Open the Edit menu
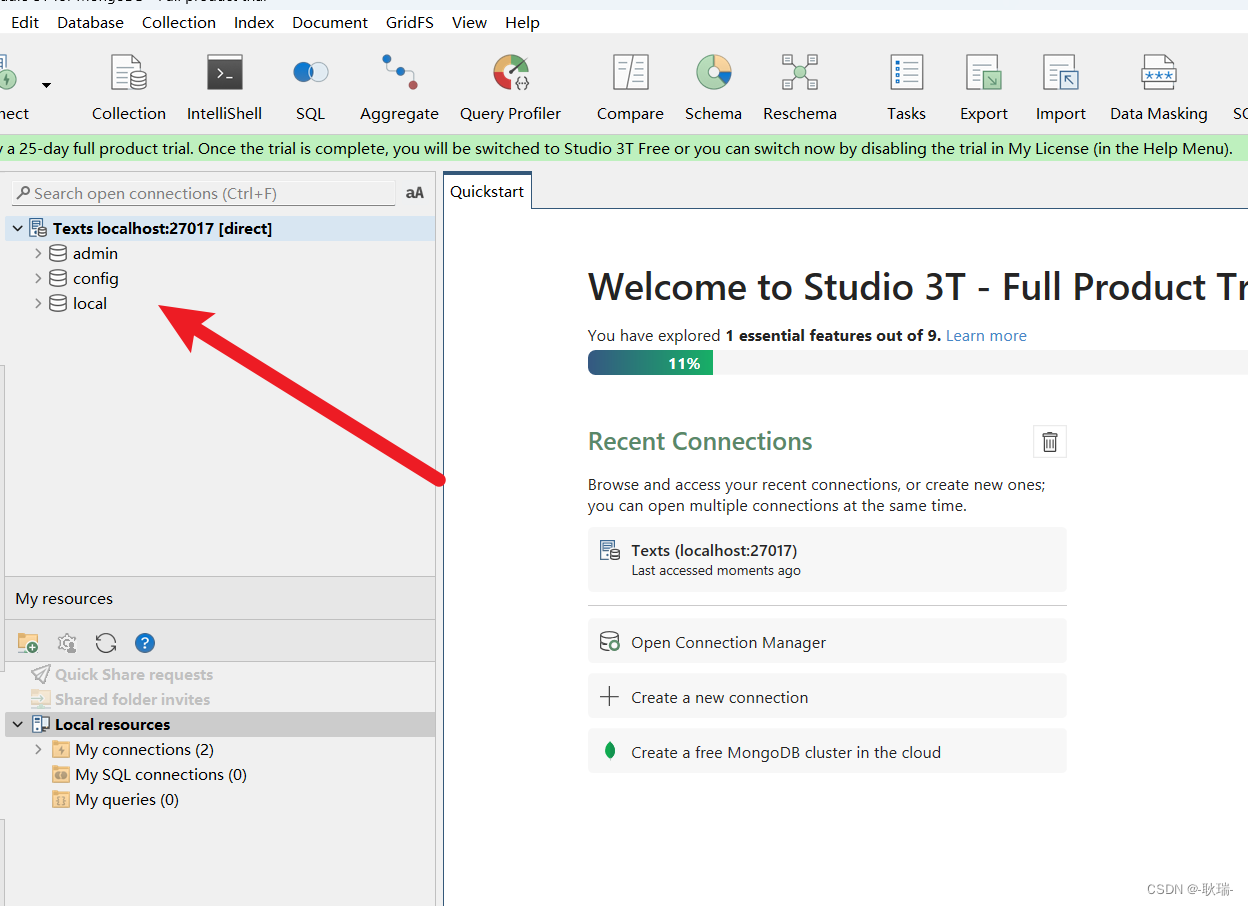This screenshot has width=1248, height=906. coord(25,22)
